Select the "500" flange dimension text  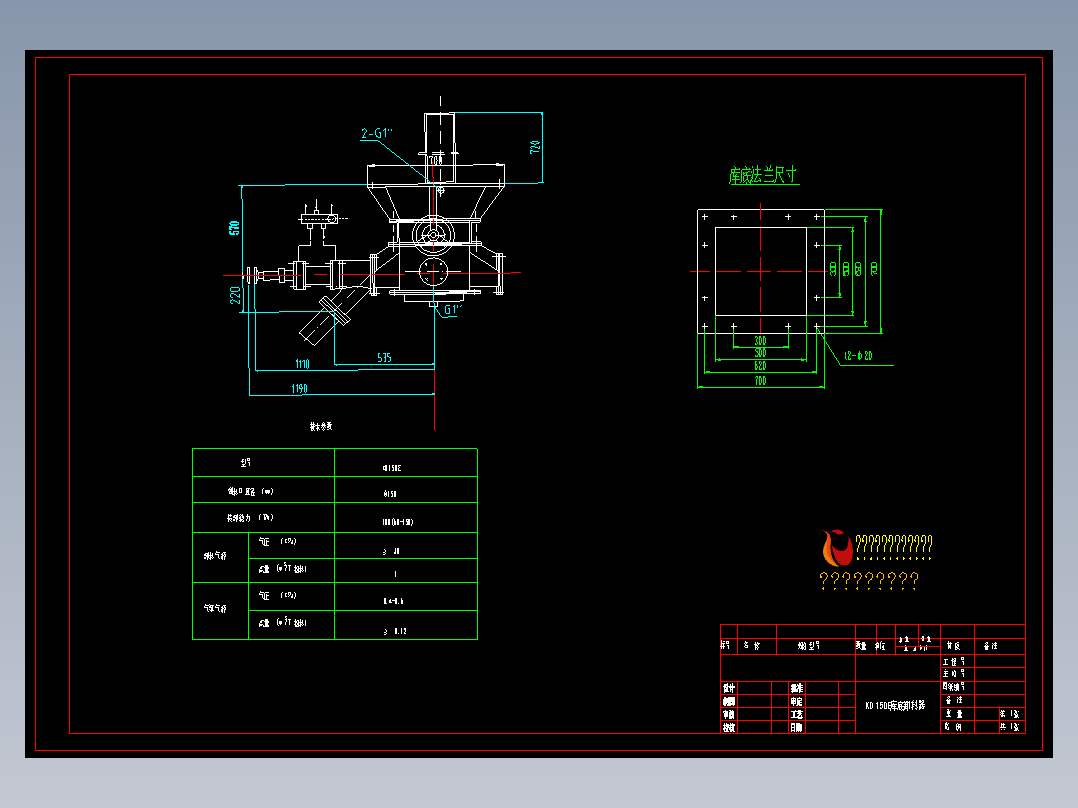760,353
